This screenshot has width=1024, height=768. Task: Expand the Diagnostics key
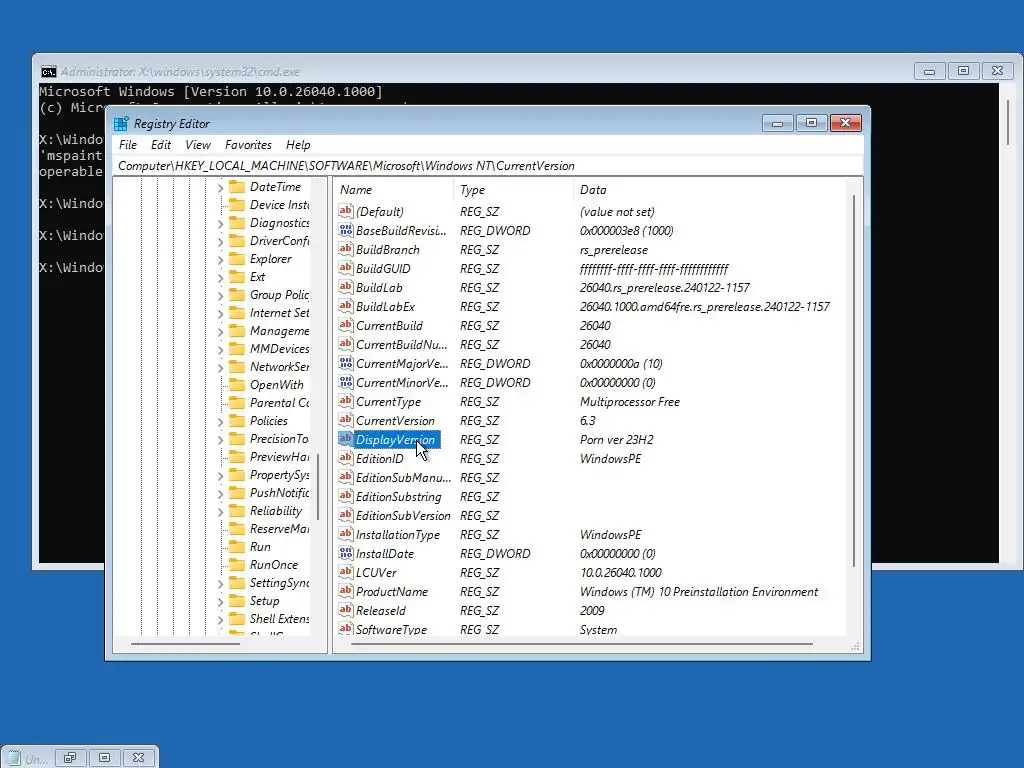(x=220, y=224)
